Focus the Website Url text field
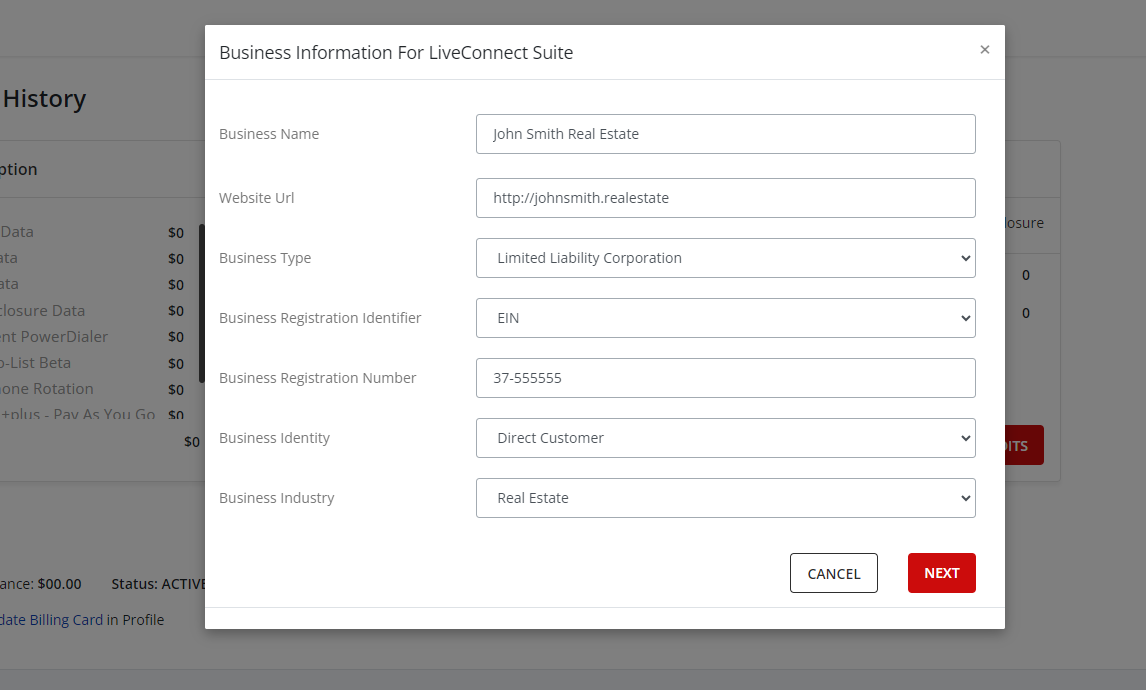1146x690 pixels. click(x=726, y=198)
